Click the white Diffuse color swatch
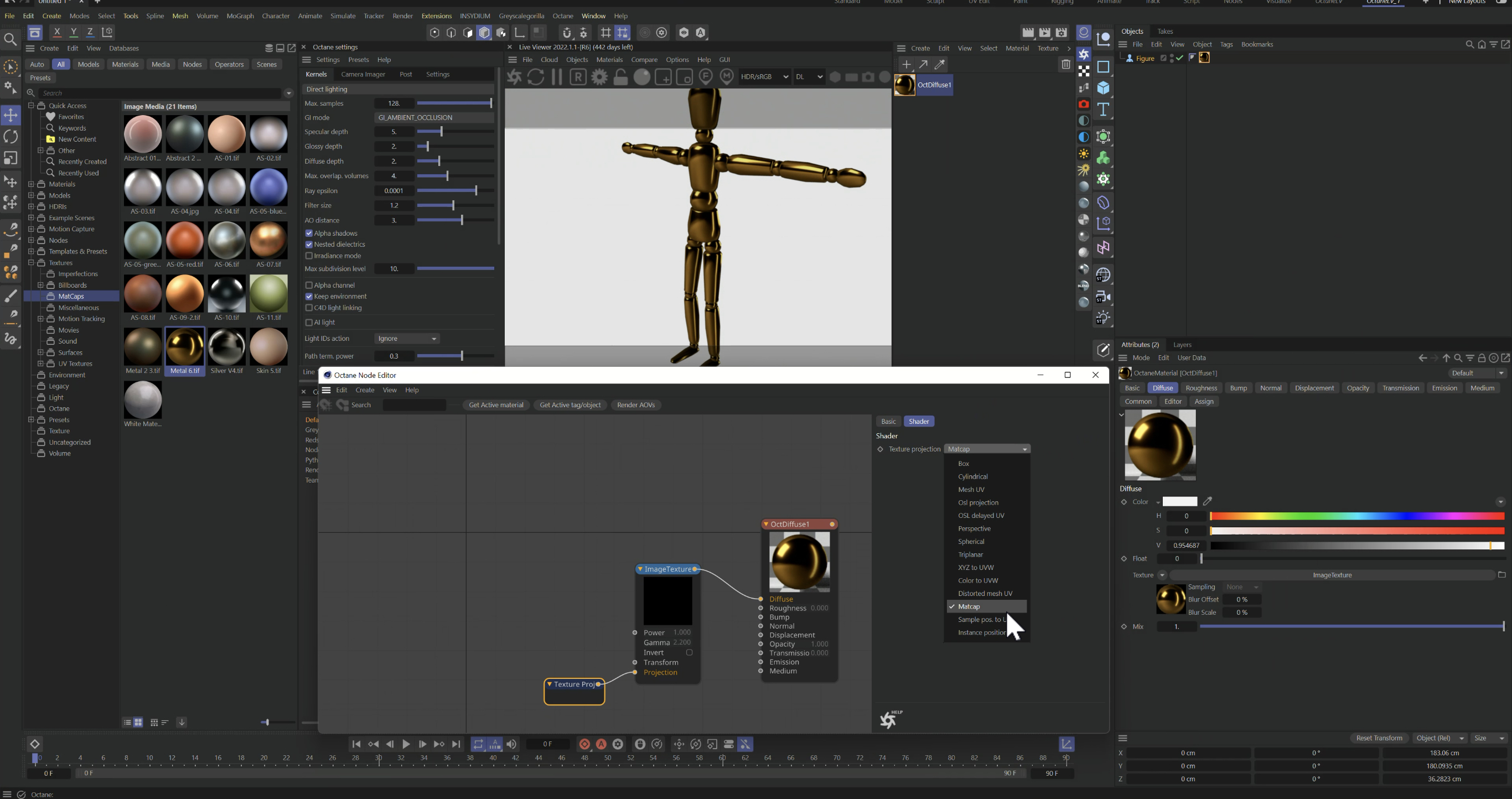The image size is (1512, 799). coord(1179,501)
